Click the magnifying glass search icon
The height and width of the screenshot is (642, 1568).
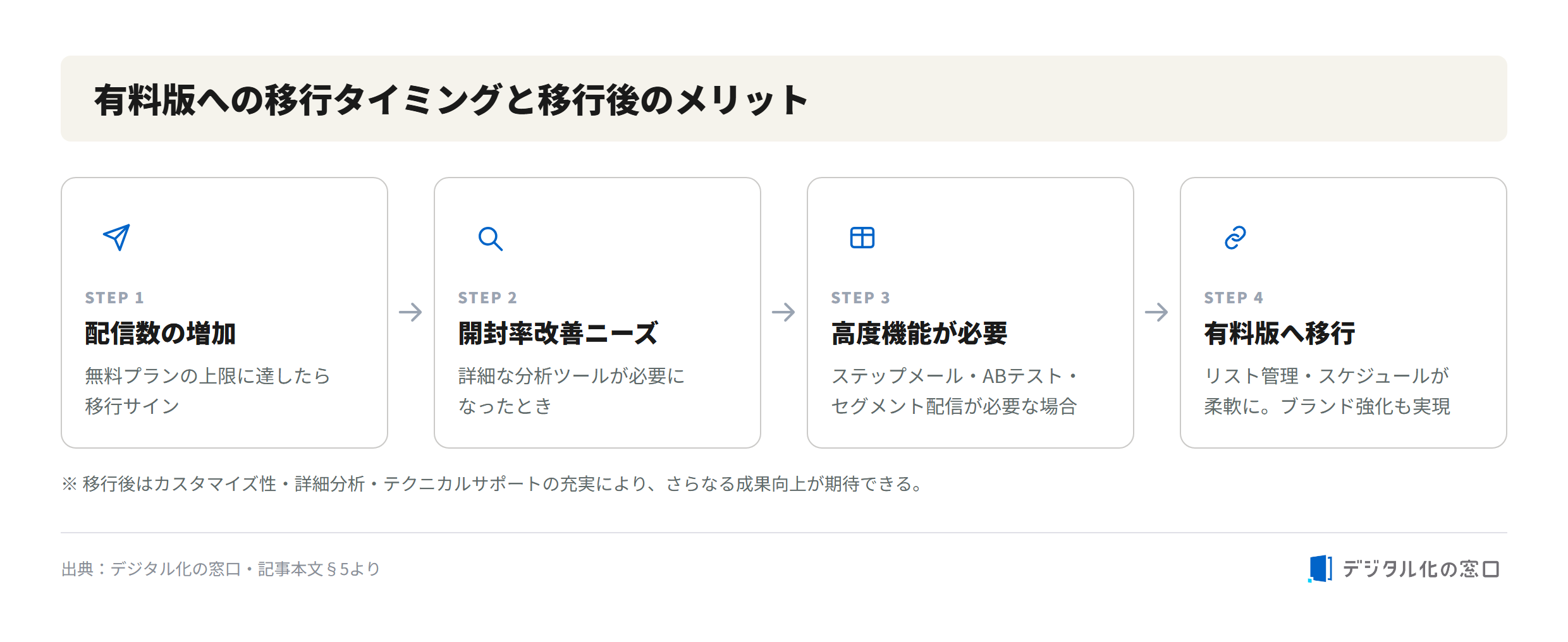pyautogui.click(x=490, y=238)
